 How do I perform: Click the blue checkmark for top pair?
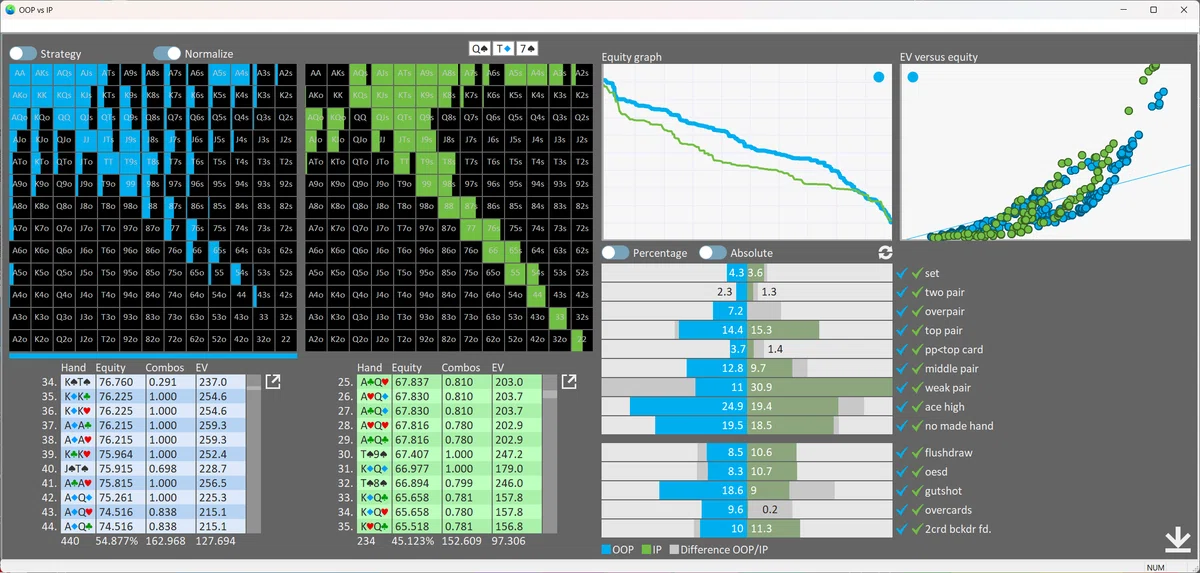click(903, 331)
